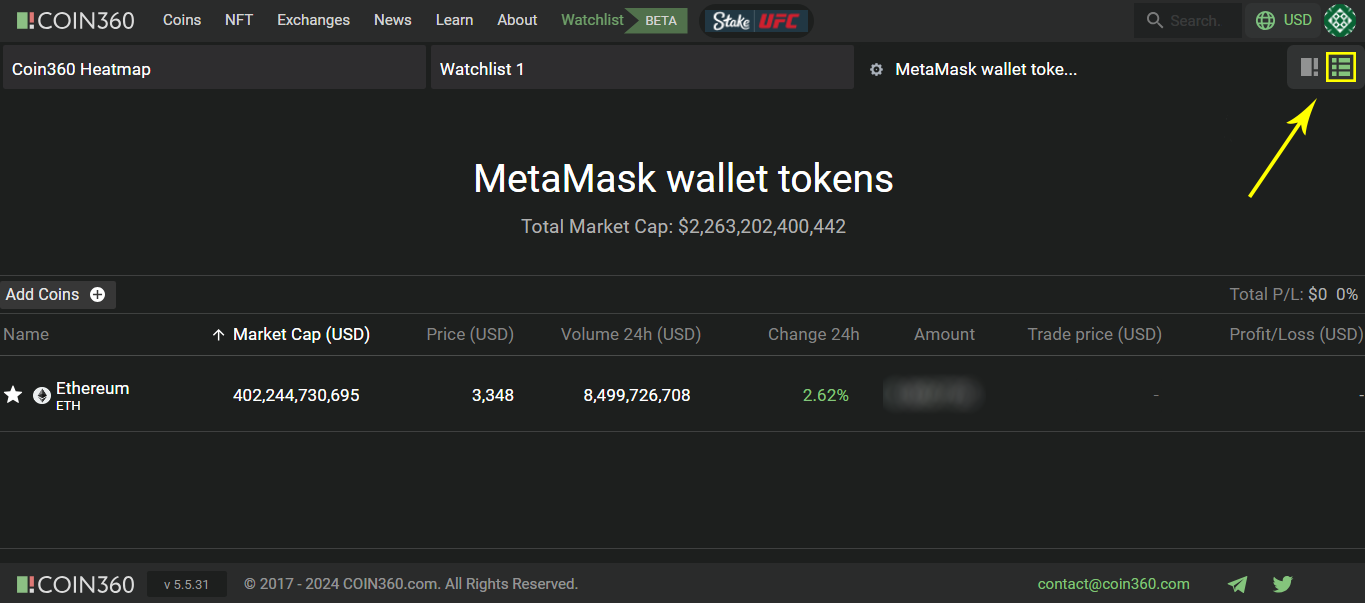Sort by Change 24h column
This screenshot has width=1365, height=603.
[x=813, y=334]
